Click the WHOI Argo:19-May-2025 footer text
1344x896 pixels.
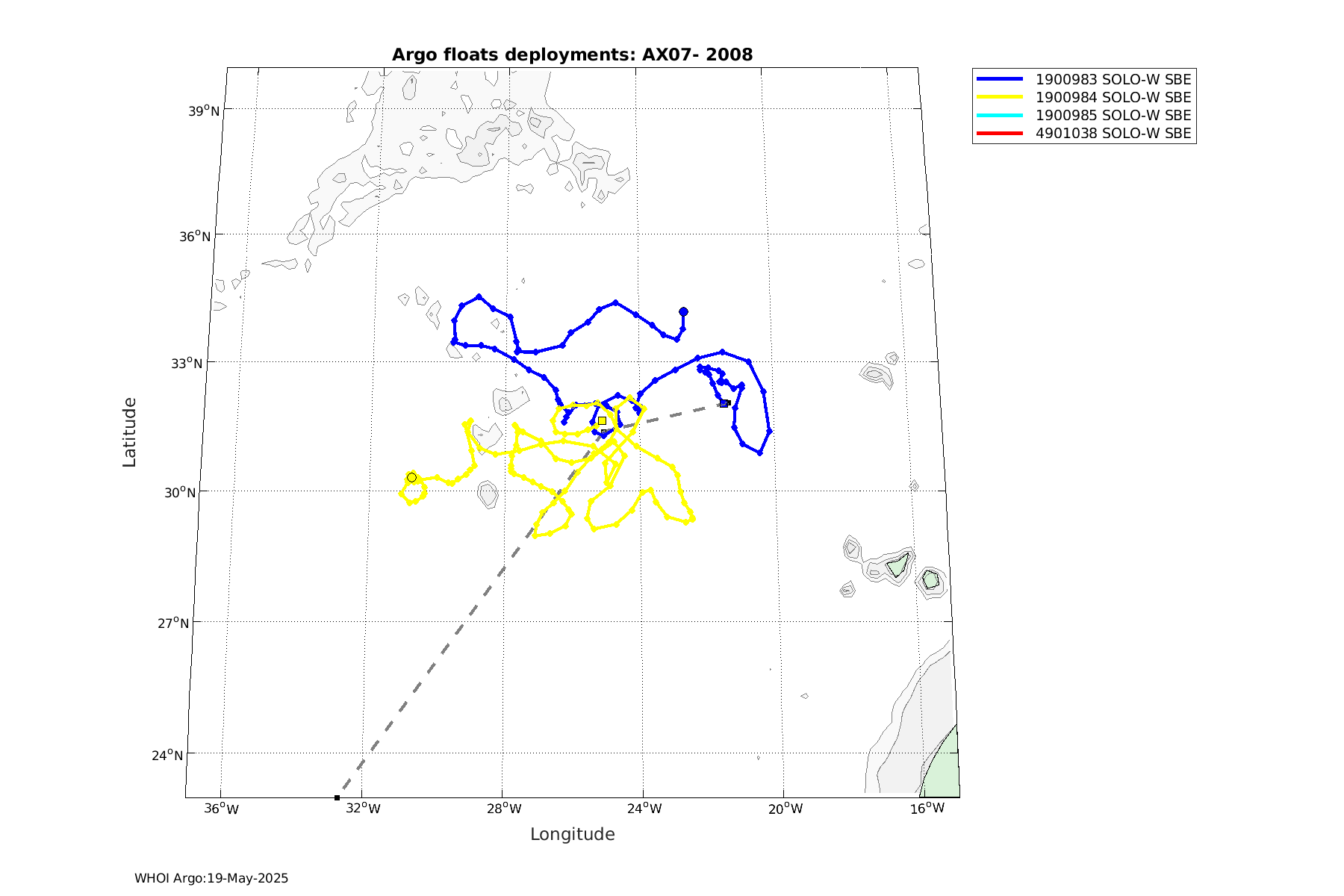pos(211,878)
